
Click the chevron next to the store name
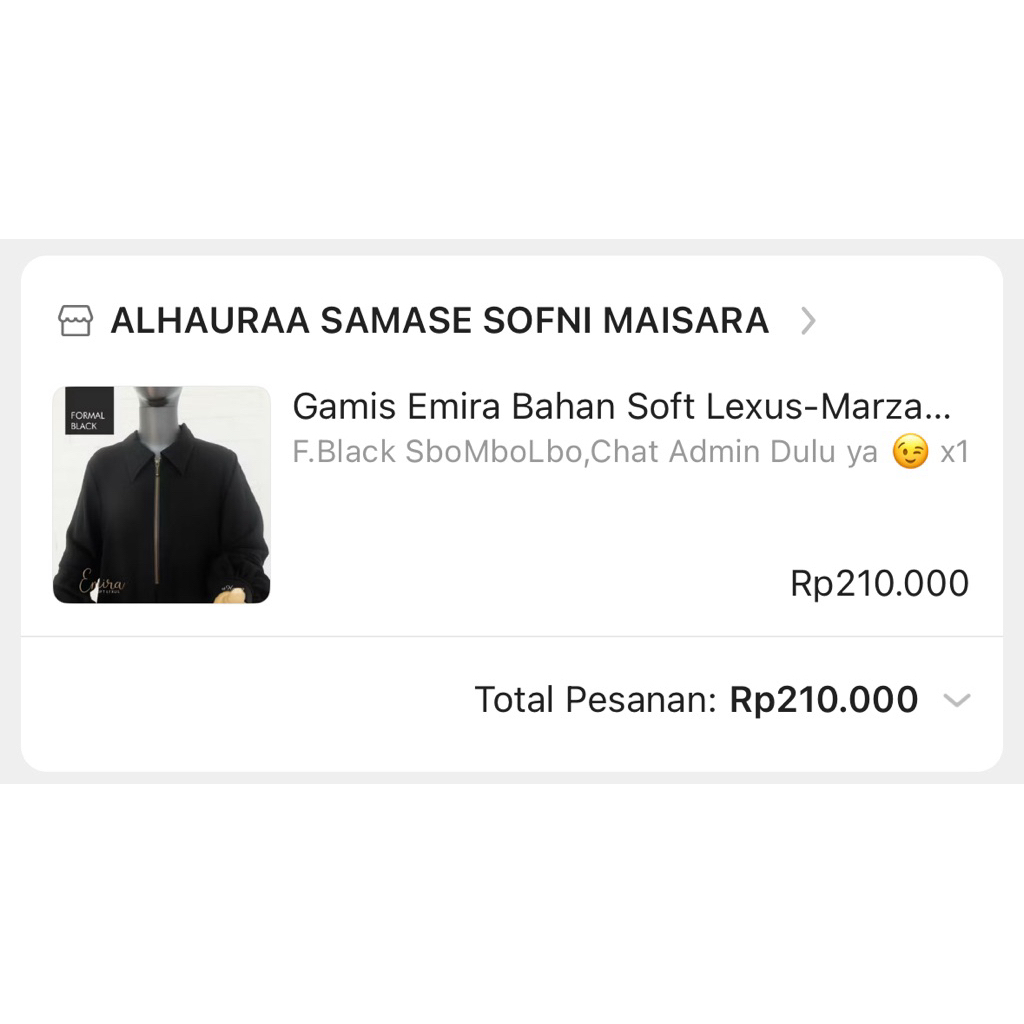tap(808, 320)
